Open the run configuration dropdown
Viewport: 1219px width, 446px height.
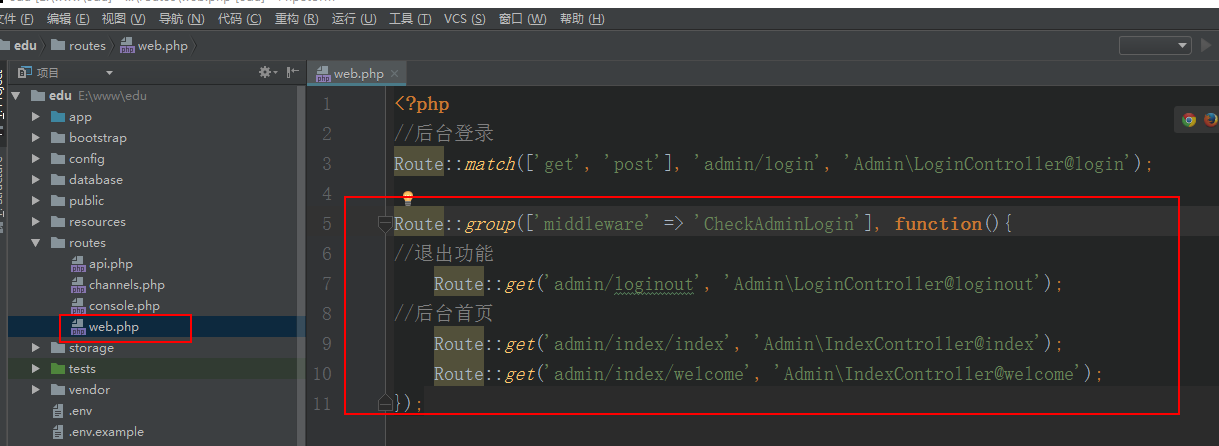pos(1155,45)
